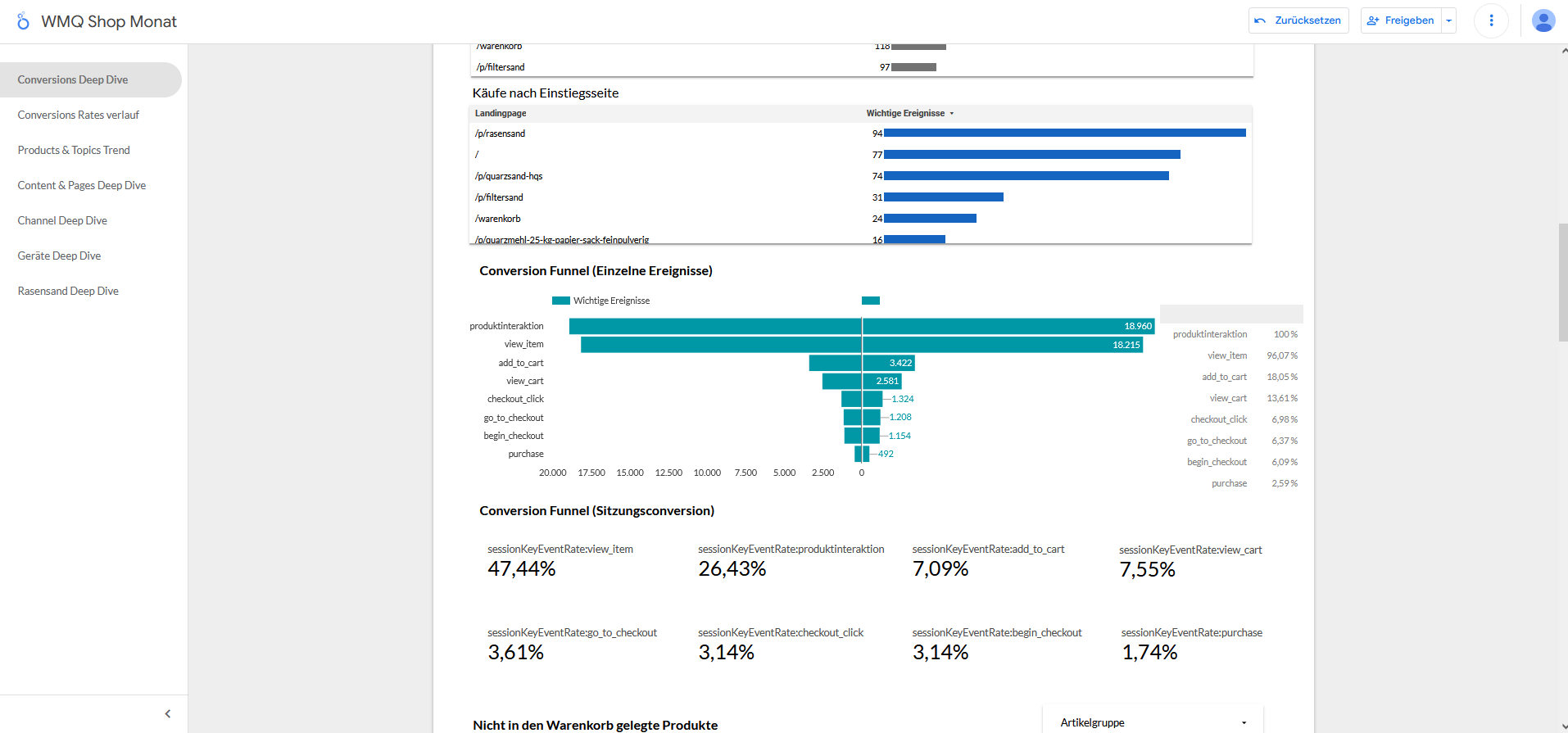Screen dimensions: 1568x733
Task: Click the view_cart funnel bar 2.581
Action: point(862,381)
